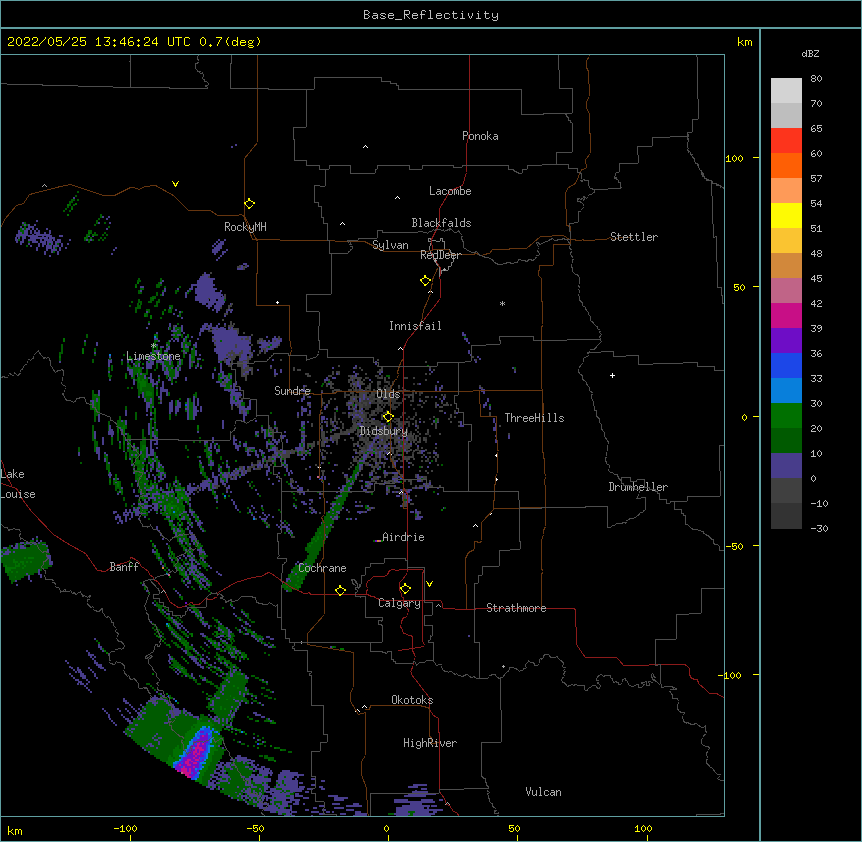
Task: Select the blue 33–36 dBZ legend swatch
Action: (x=786, y=365)
